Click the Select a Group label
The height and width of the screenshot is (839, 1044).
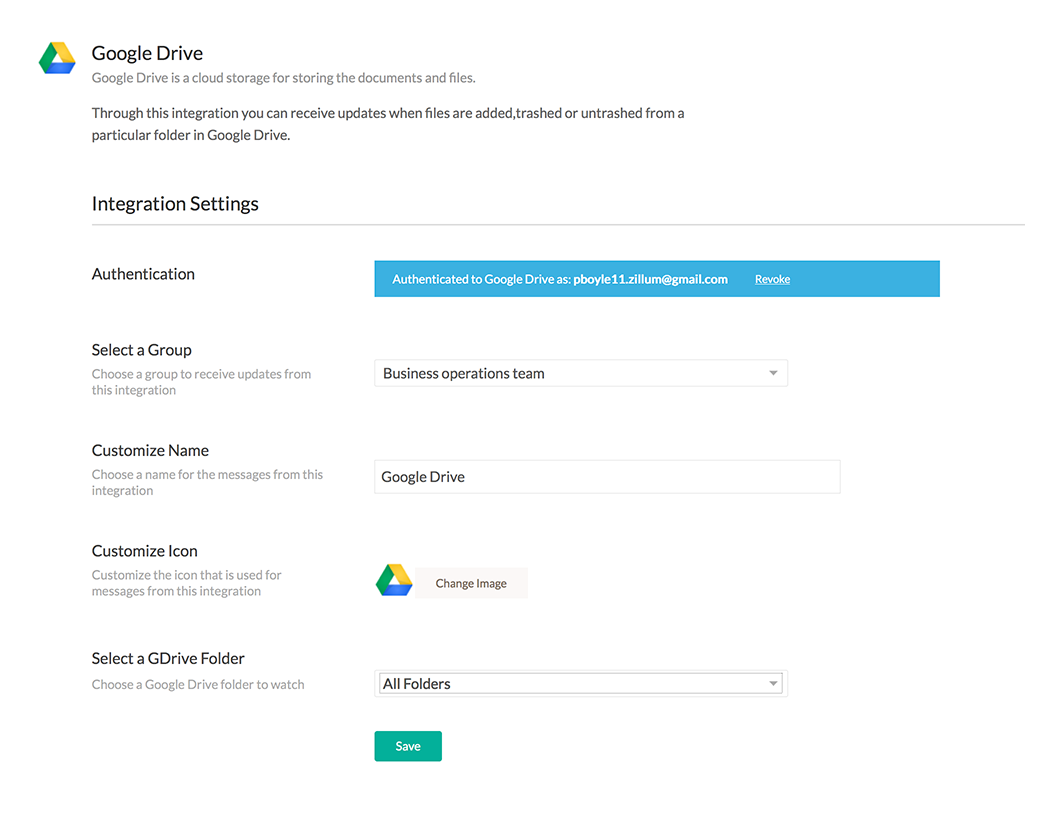(x=142, y=350)
